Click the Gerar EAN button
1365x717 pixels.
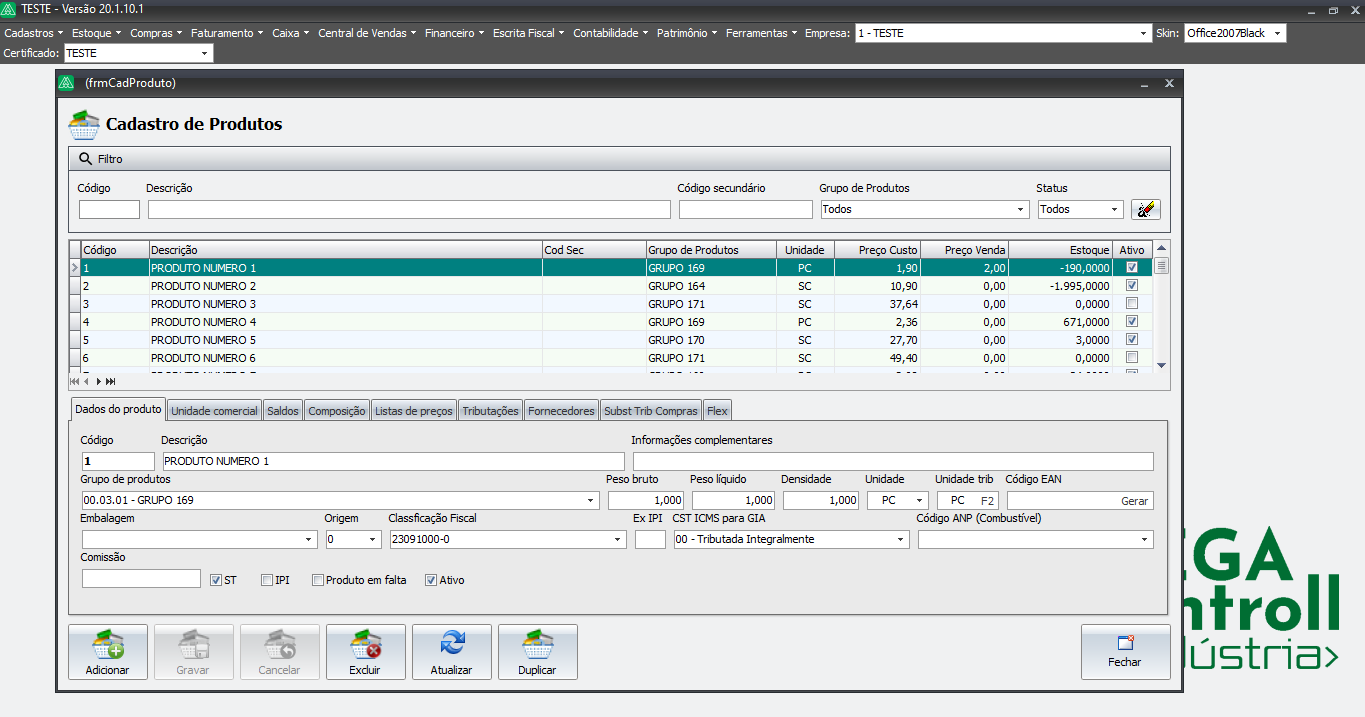[1134, 501]
